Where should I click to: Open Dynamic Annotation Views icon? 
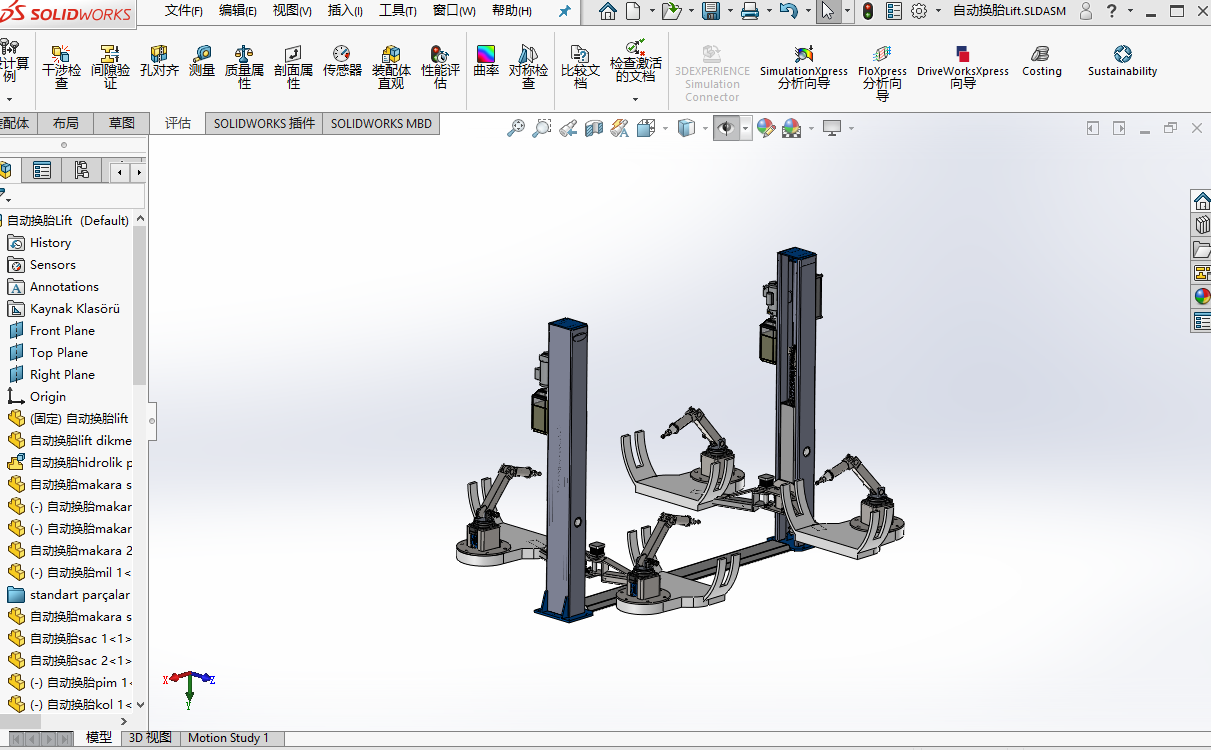620,128
